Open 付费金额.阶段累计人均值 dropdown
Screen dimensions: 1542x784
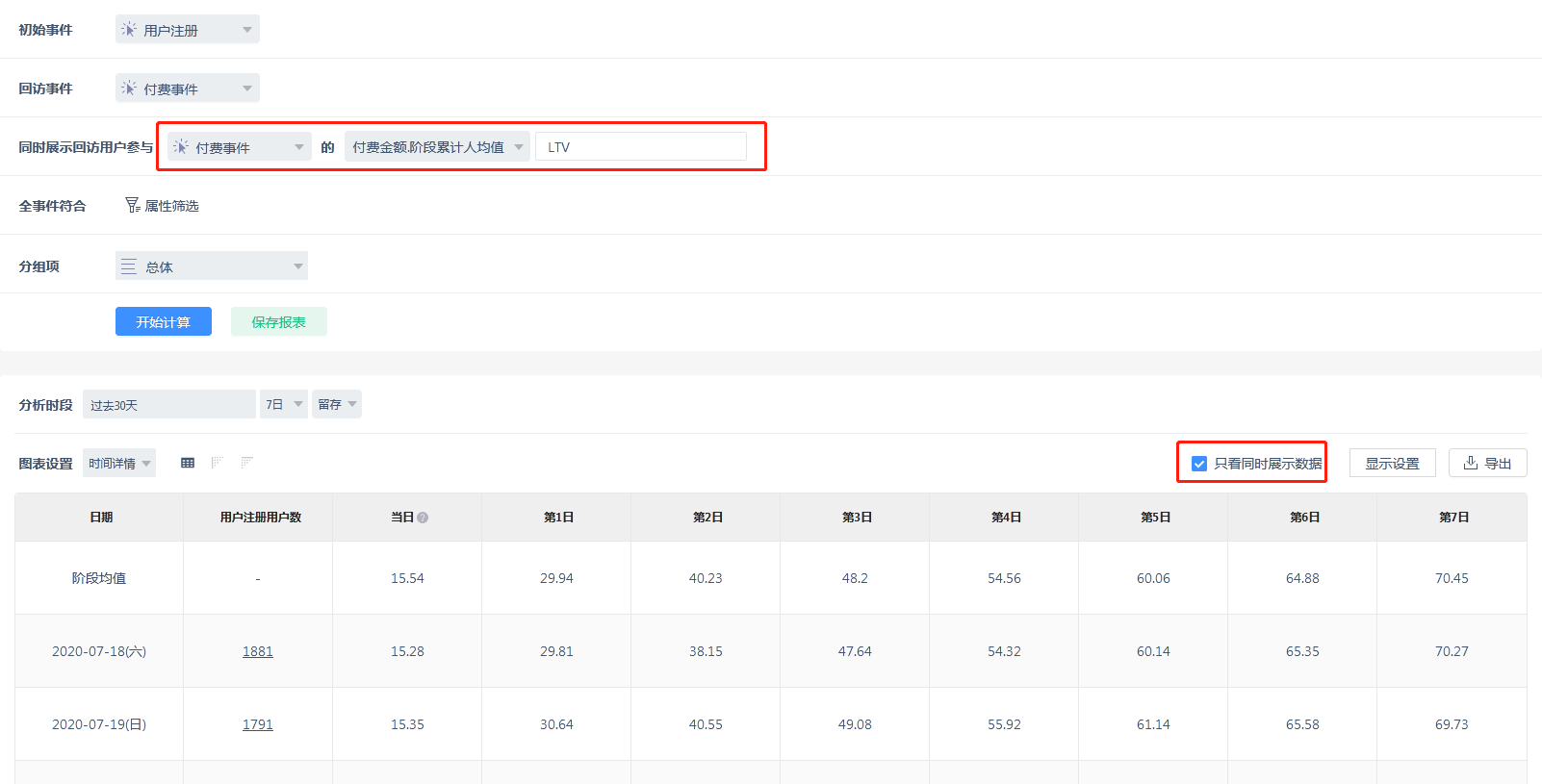point(437,146)
